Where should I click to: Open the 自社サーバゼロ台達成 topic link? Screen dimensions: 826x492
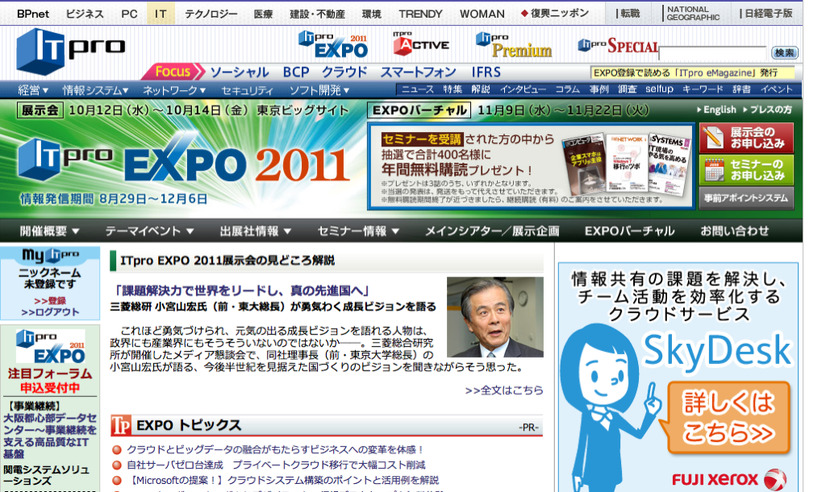coord(276,465)
